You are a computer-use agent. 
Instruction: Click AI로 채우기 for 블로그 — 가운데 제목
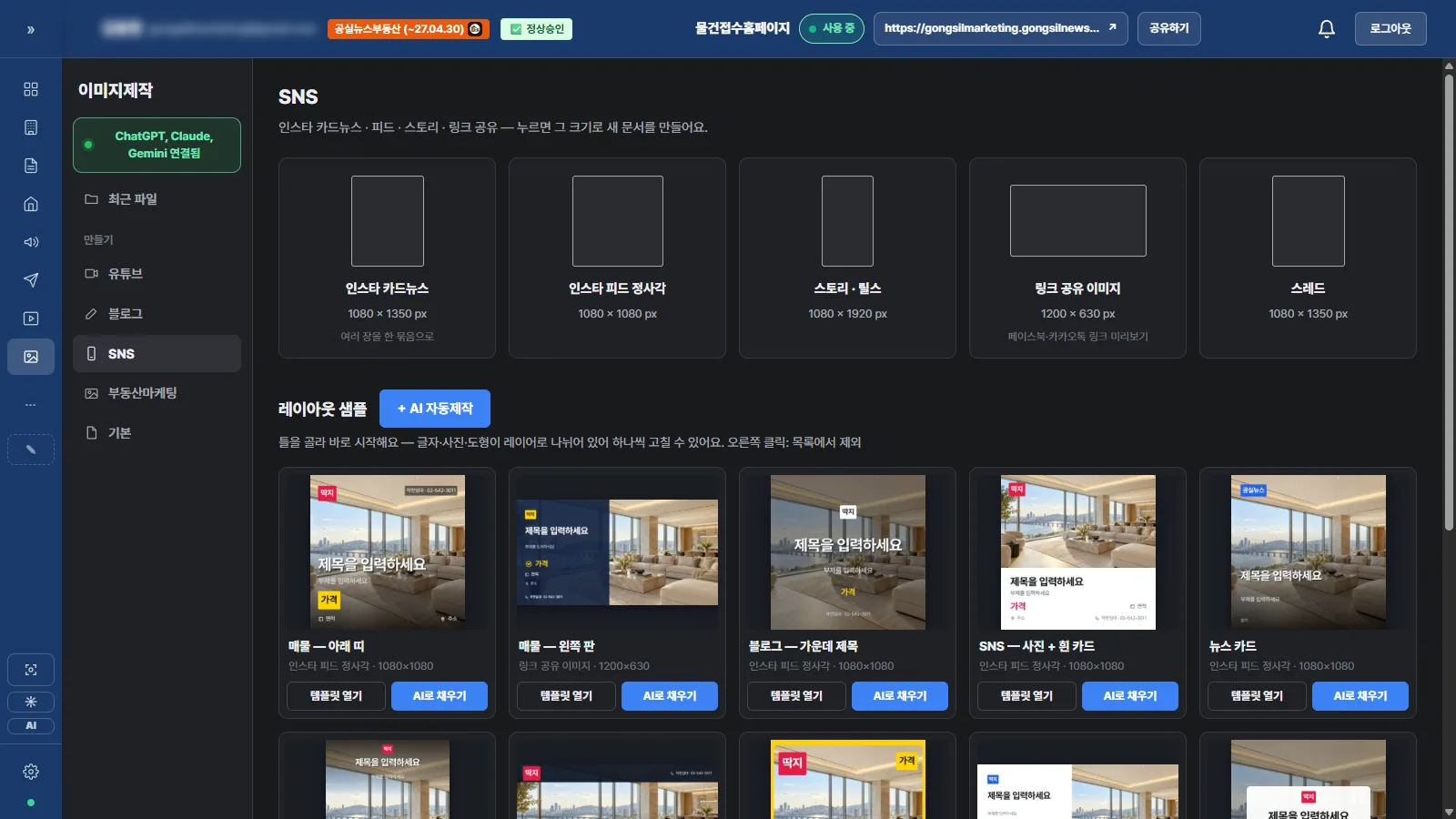[x=900, y=696]
